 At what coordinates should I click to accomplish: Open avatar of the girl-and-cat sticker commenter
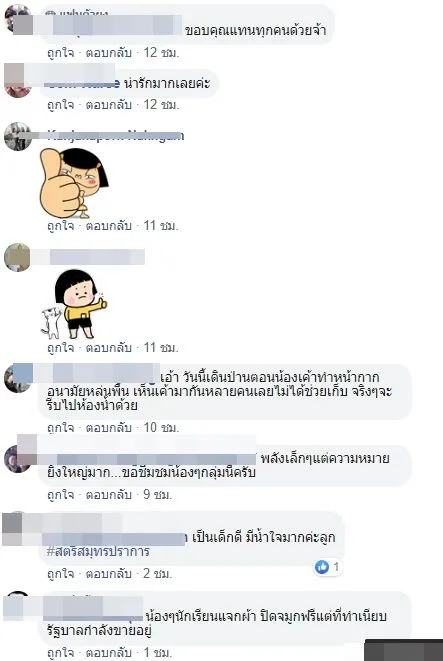click(17, 257)
